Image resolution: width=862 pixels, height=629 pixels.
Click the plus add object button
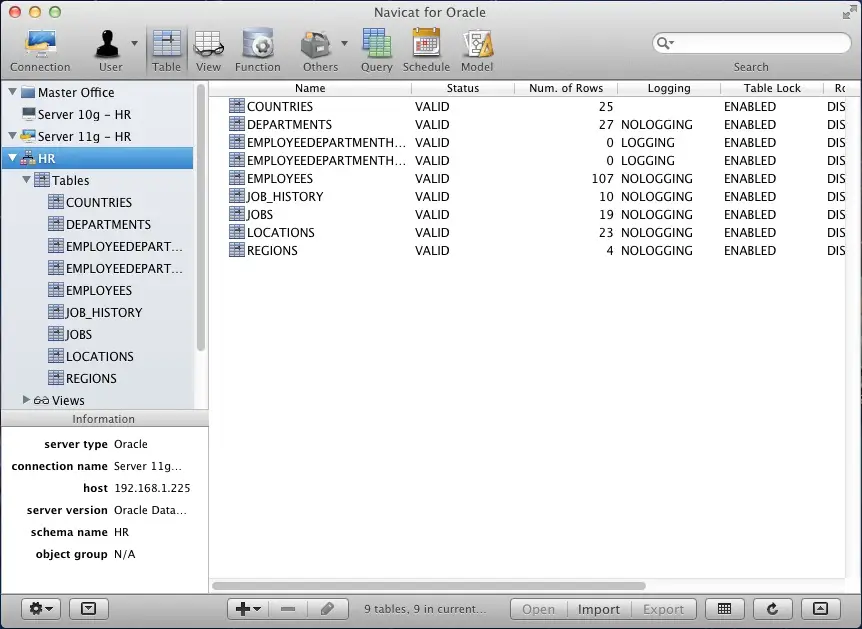click(x=248, y=609)
